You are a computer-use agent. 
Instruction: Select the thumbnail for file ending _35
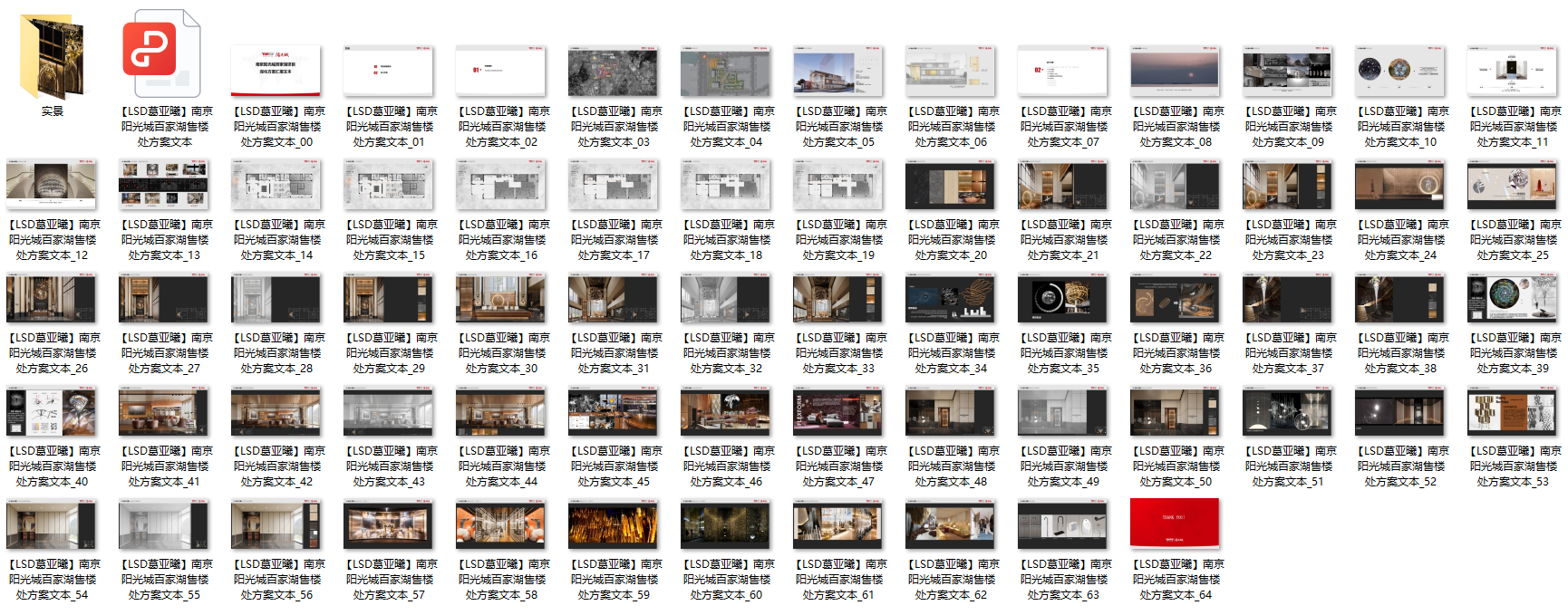(1062, 299)
